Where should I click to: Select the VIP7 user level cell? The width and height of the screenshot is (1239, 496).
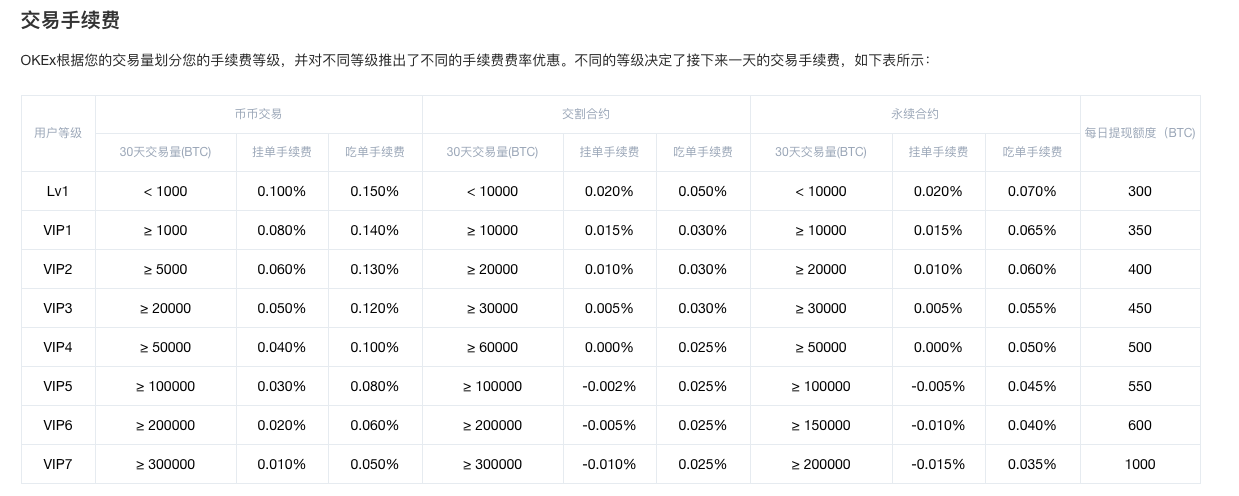(58, 464)
